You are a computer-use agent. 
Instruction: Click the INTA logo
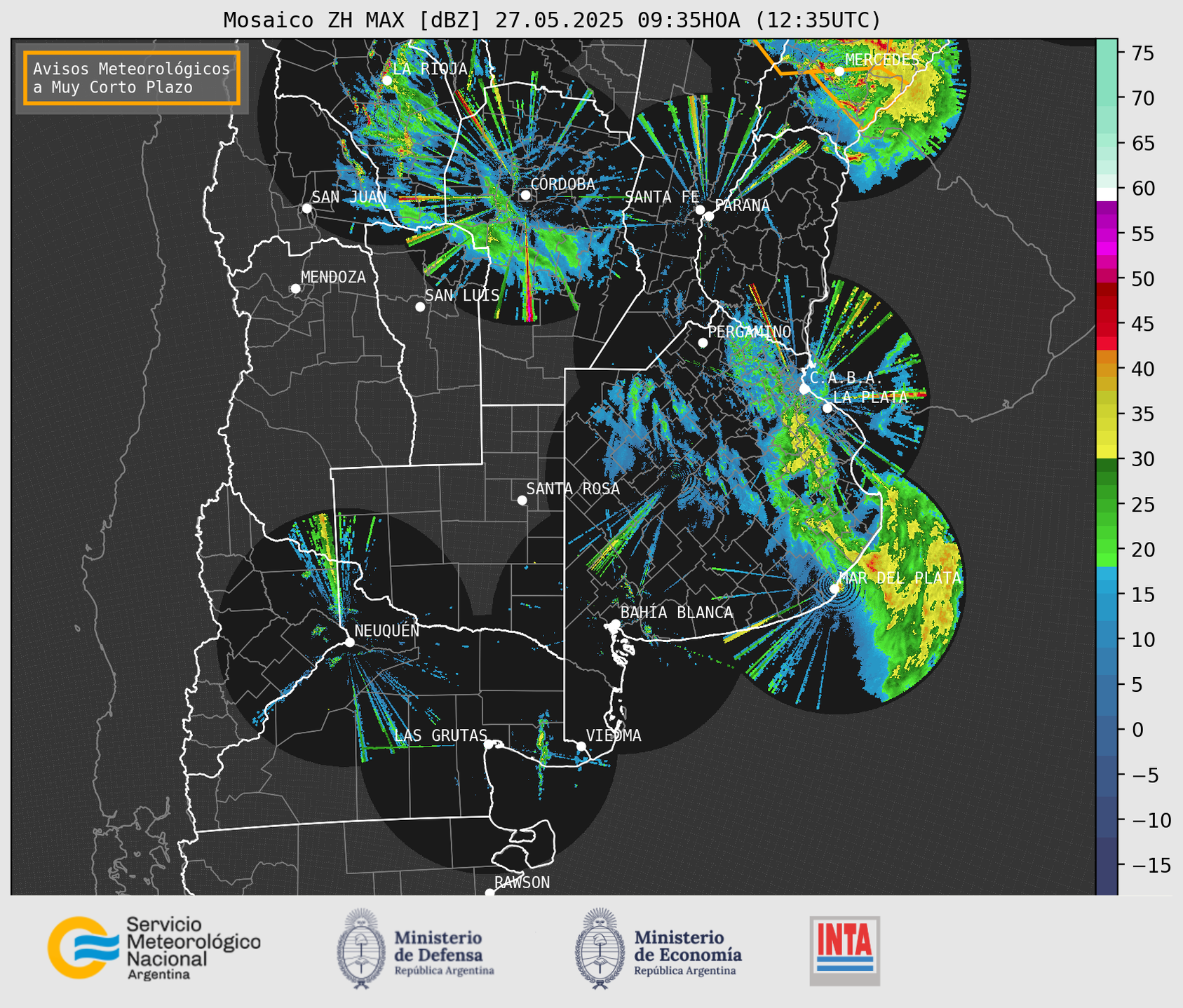click(844, 951)
